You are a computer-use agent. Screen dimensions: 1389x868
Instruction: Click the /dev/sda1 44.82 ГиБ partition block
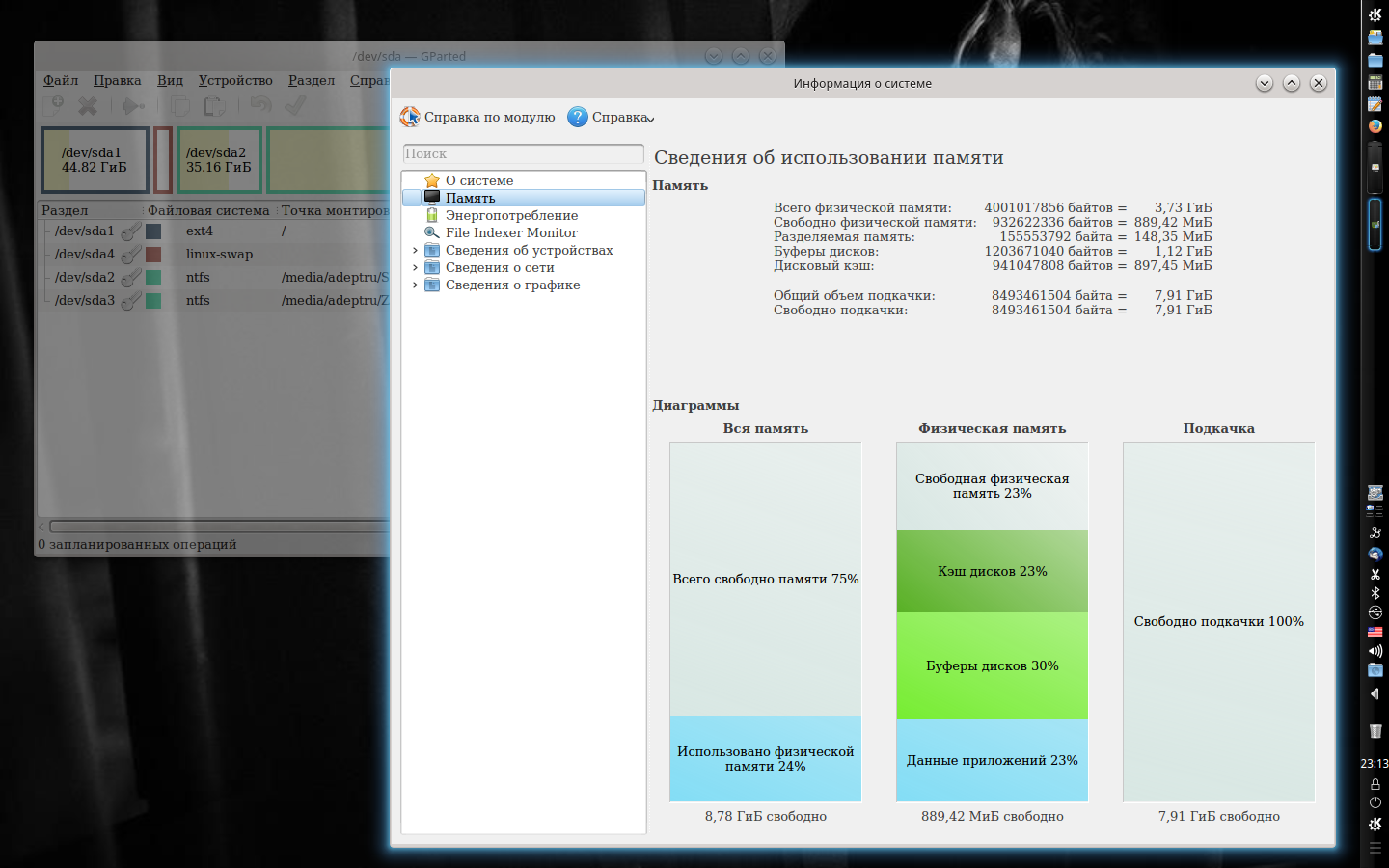(x=95, y=160)
